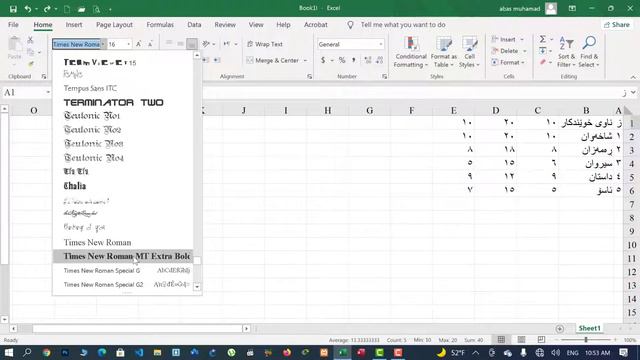Expand the Format cells dropdown
The image size is (640, 360).
[x=523, y=62]
